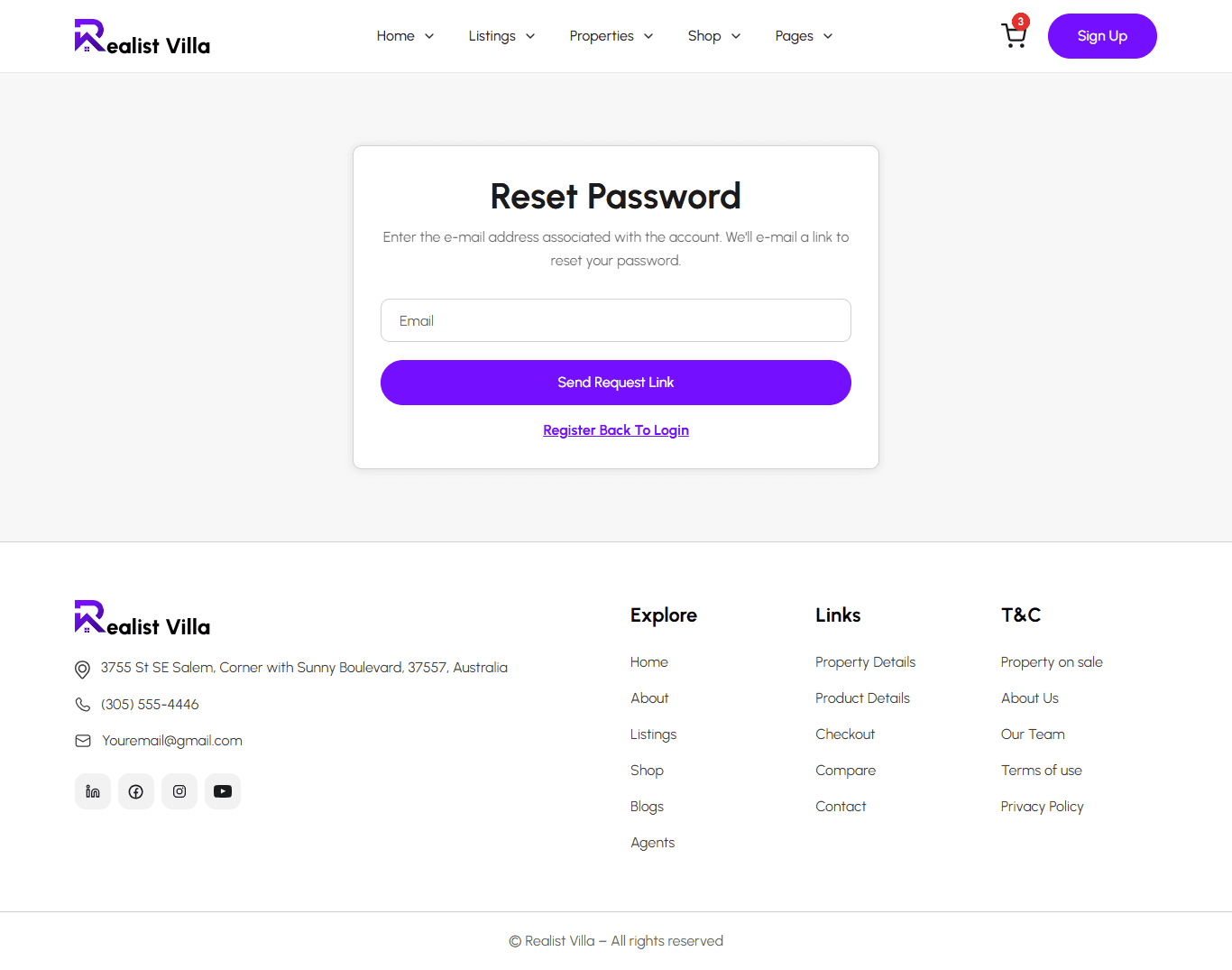Expand the Home dropdown menu
Viewport: 1232px width, 970px height.
[405, 36]
